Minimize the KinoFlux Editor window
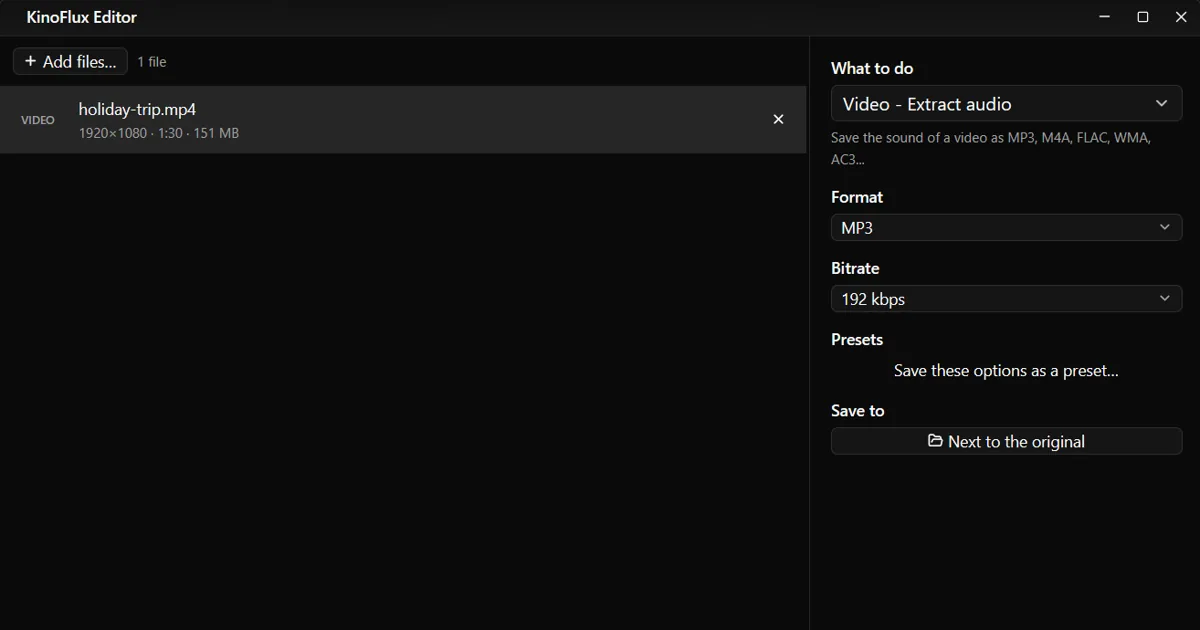 point(1104,17)
